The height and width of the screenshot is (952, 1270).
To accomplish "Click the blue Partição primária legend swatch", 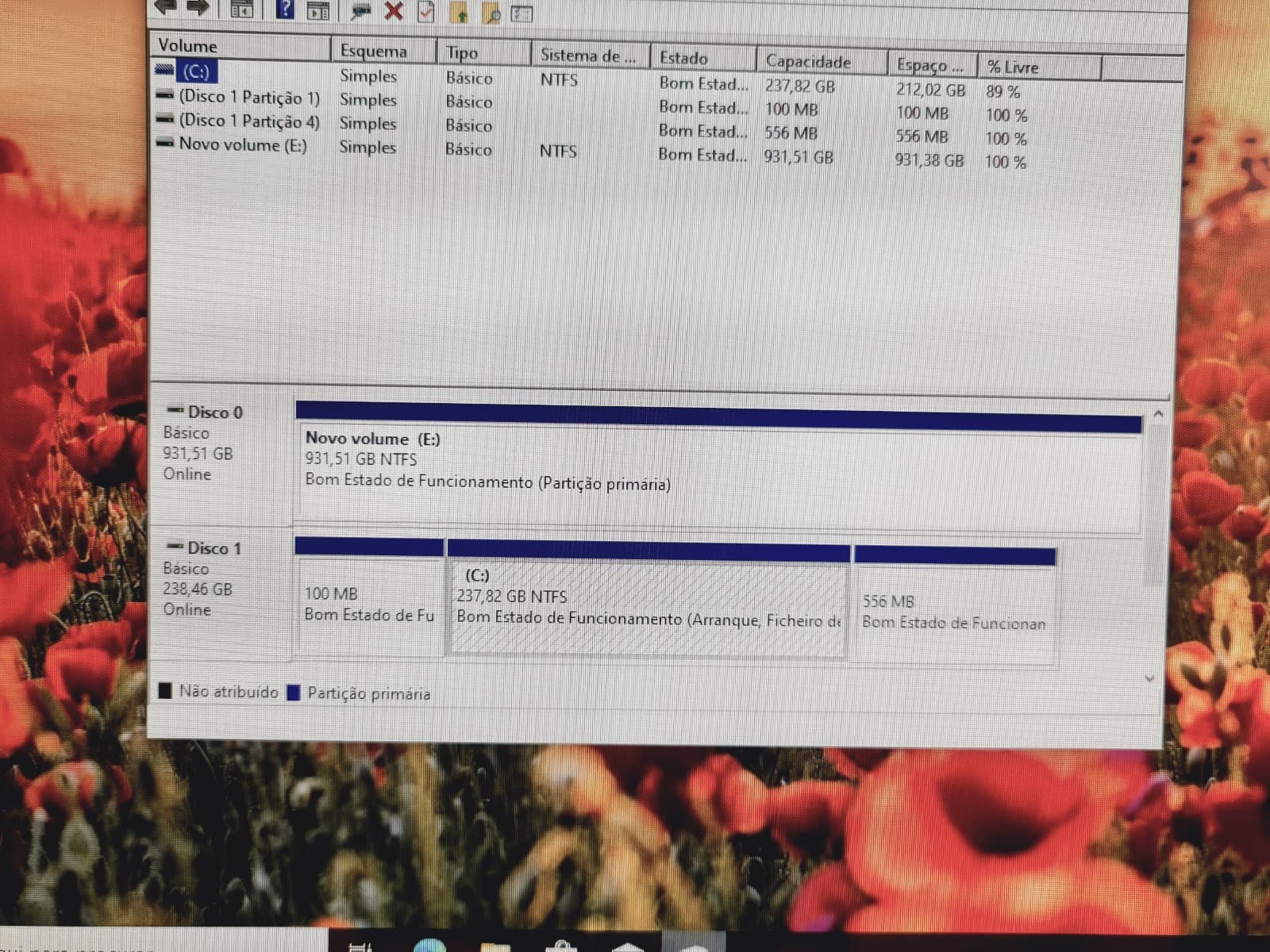I will [294, 693].
